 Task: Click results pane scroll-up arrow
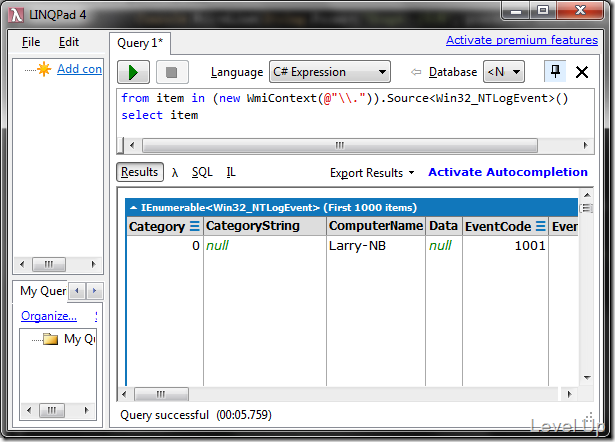587,195
